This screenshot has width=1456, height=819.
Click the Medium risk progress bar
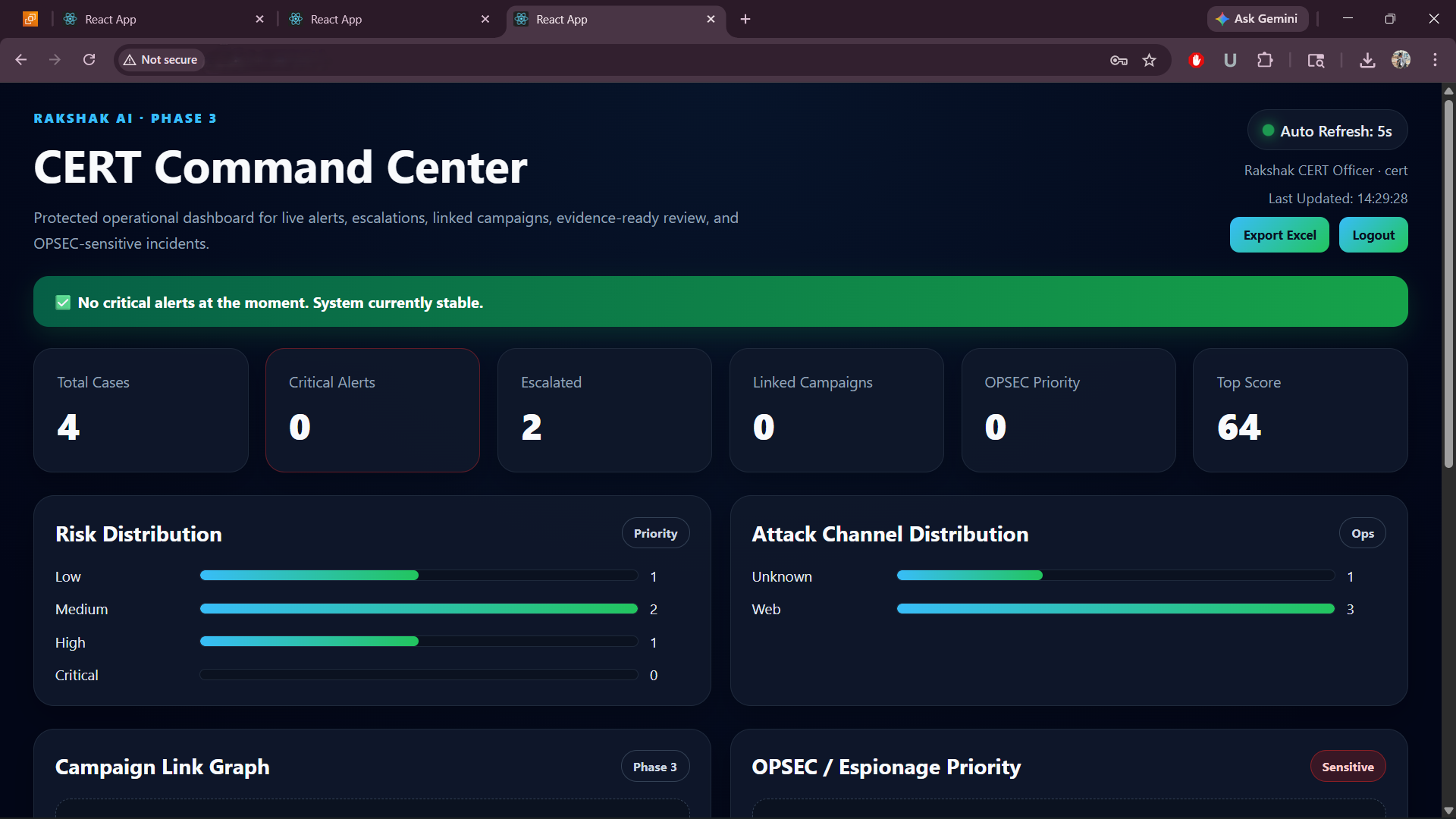tap(419, 608)
